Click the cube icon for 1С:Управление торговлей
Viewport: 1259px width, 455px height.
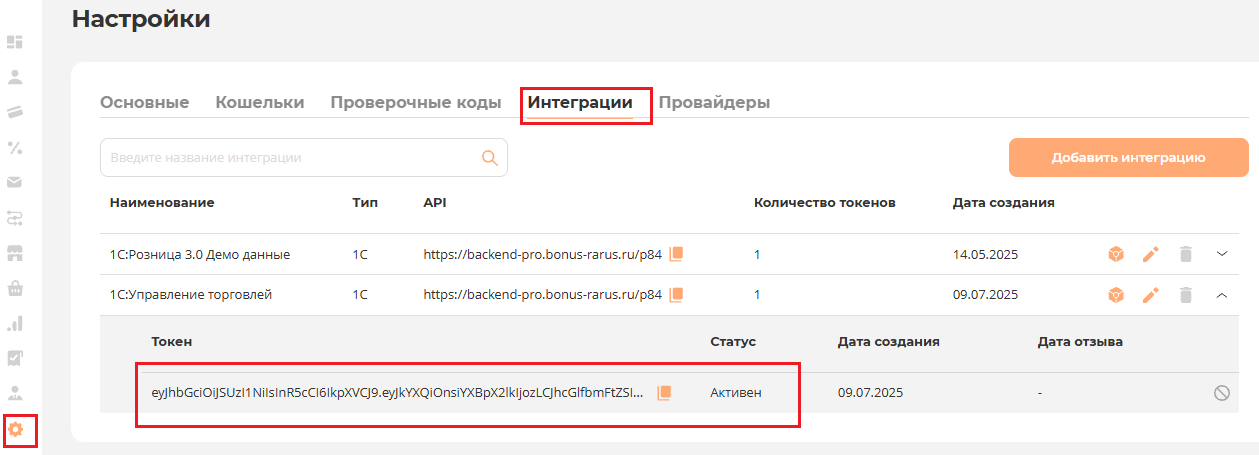(x=1116, y=294)
